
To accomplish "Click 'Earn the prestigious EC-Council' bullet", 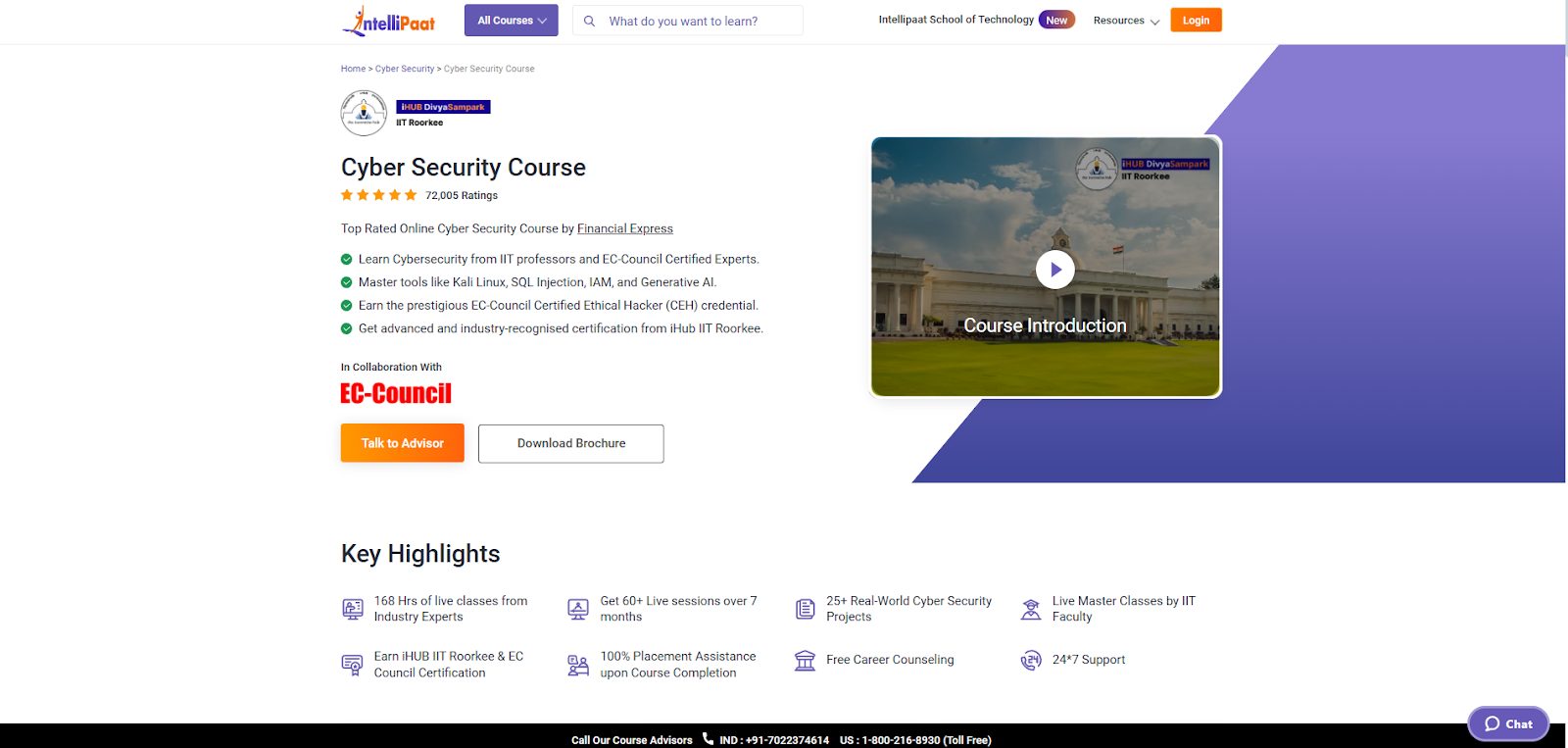I will point(559,306).
